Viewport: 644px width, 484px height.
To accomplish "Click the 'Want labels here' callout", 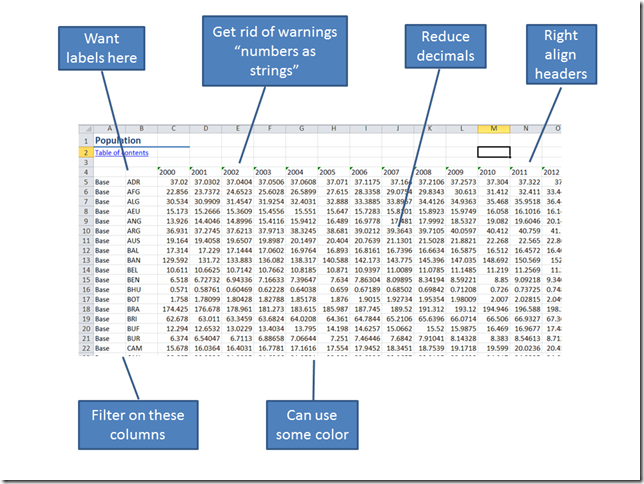I will click(x=103, y=48).
